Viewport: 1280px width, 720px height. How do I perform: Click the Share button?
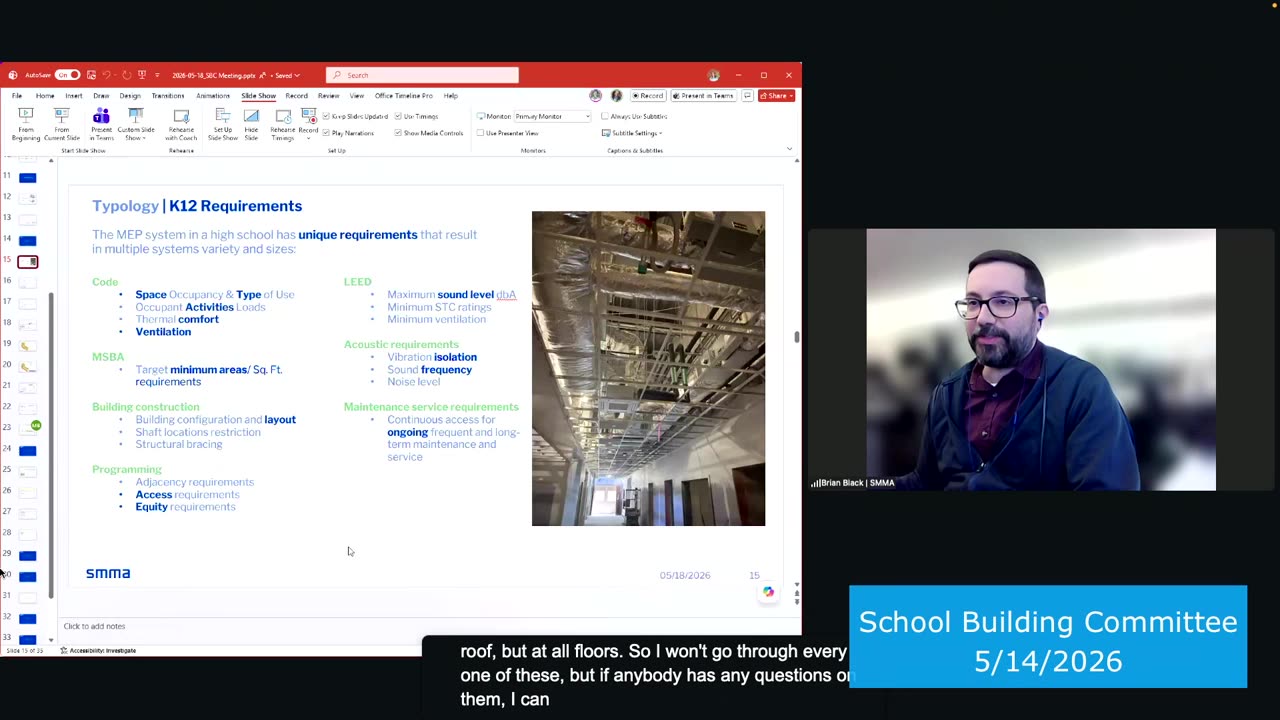pos(776,96)
